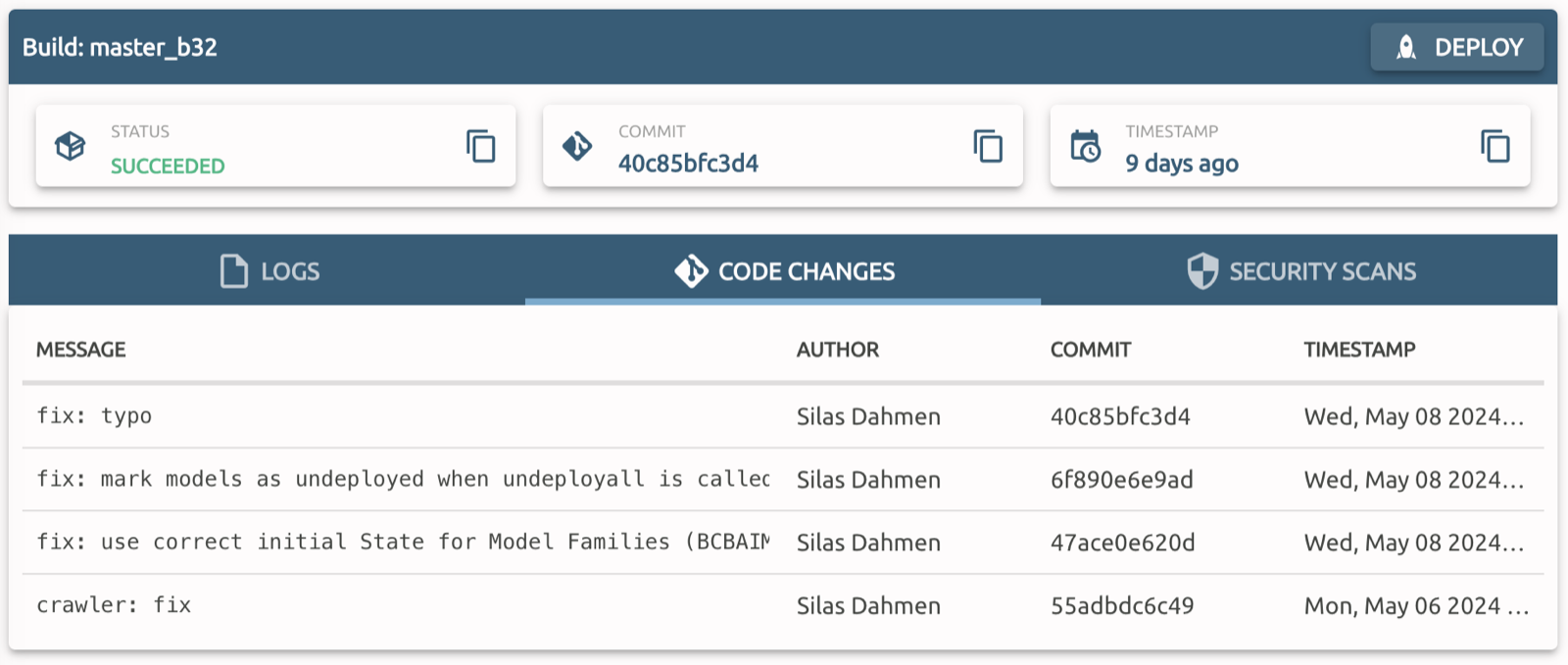
Task: Sort by the Author column header
Action: pos(838,350)
